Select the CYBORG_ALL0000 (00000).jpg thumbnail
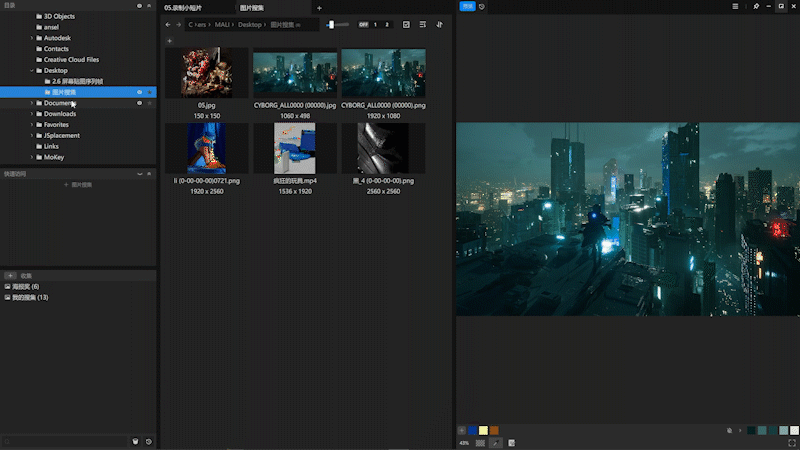The image size is (800, 450). tap(295, 72)
